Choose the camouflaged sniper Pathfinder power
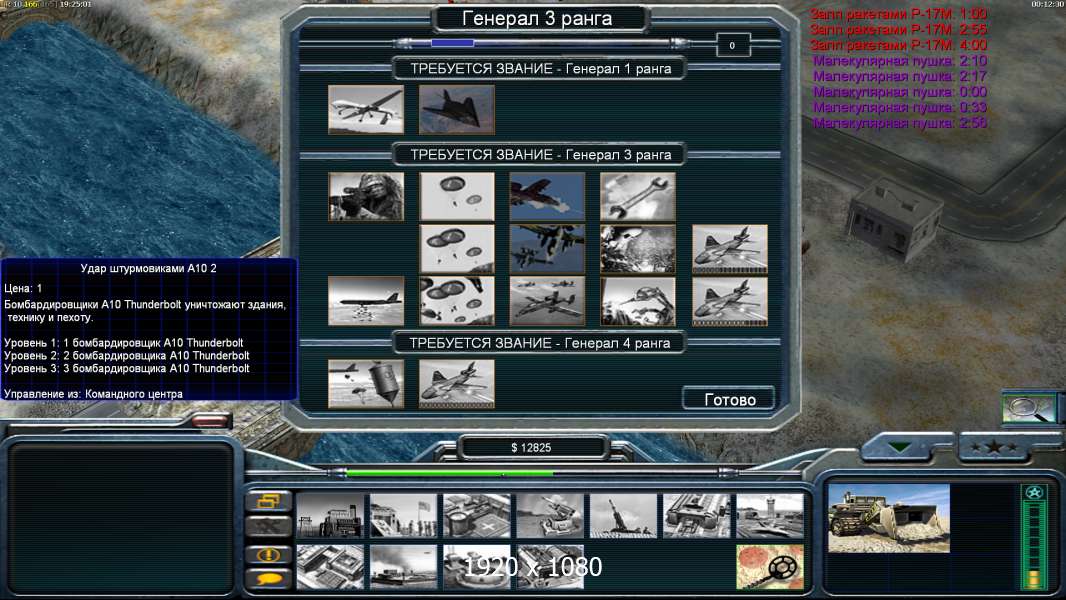This screenshot has width=1066, height=600. pyautogui.click(x=366, y=196)
